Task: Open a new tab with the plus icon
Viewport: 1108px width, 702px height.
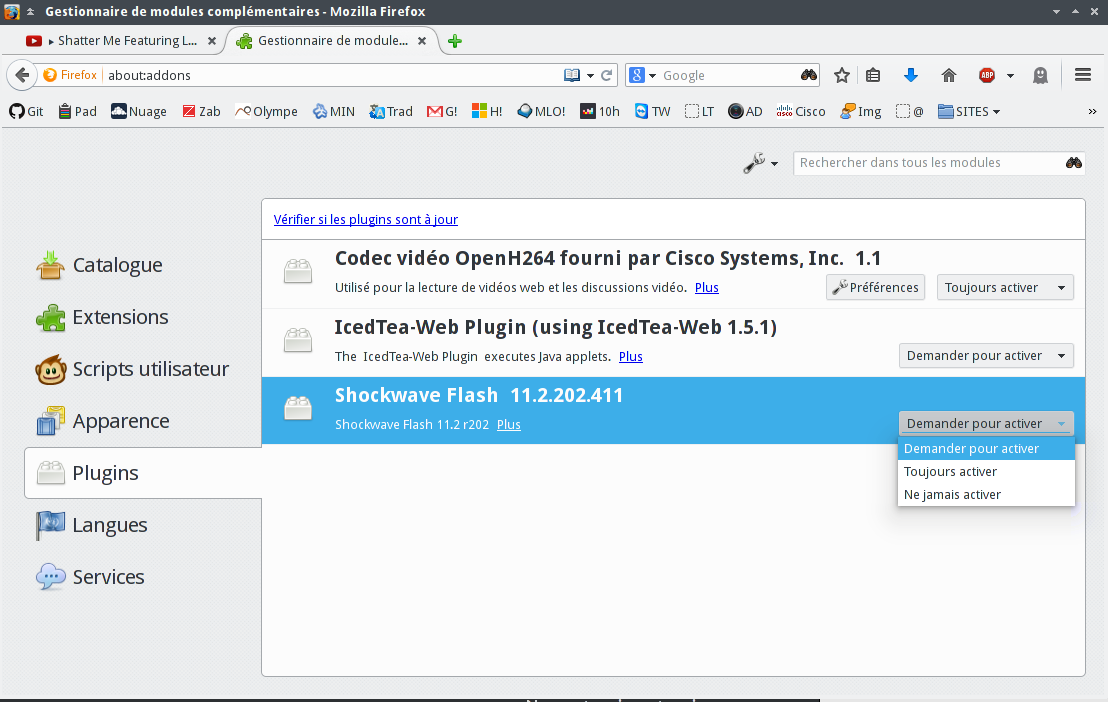Action: tap(454, 41)
